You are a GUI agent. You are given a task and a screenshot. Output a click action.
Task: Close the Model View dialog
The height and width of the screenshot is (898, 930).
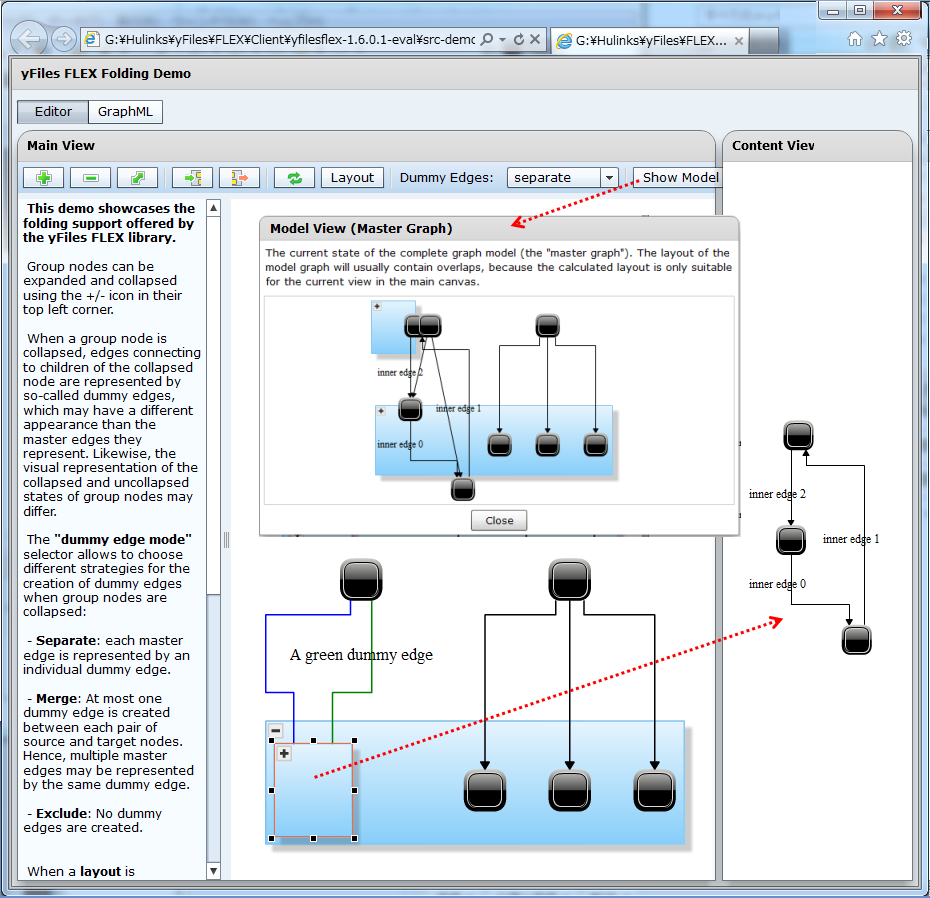(499, 520)
